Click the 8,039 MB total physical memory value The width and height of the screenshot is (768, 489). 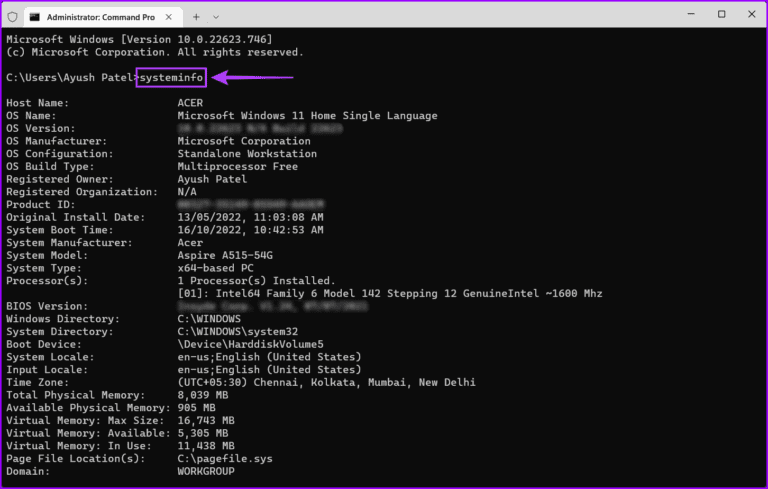203,395
